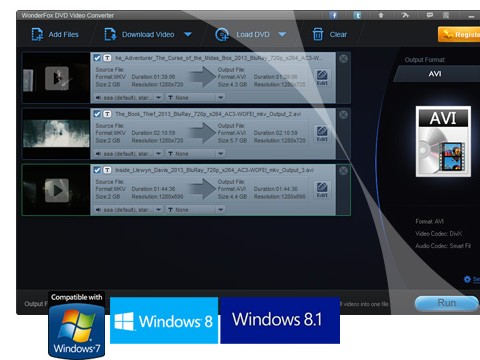Open the feedback speech bubble icon
Viewport: 480px width, 360px height.
[430, 15]
